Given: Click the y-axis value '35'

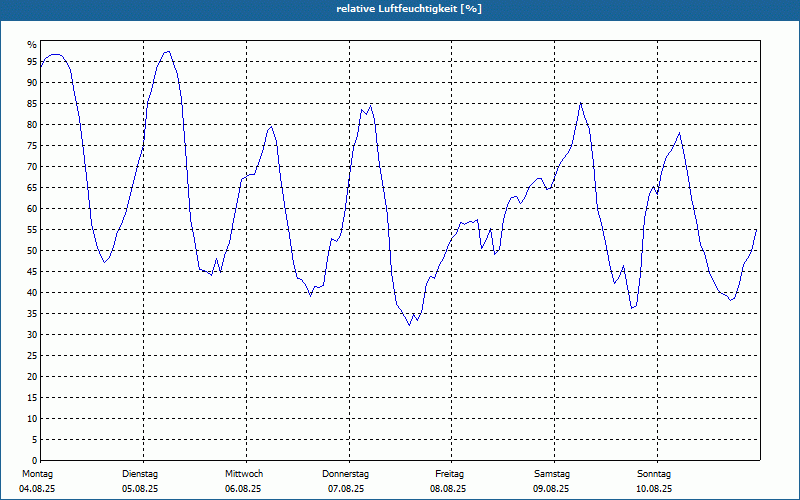Looking at the screenshot, I should point(32,314).
